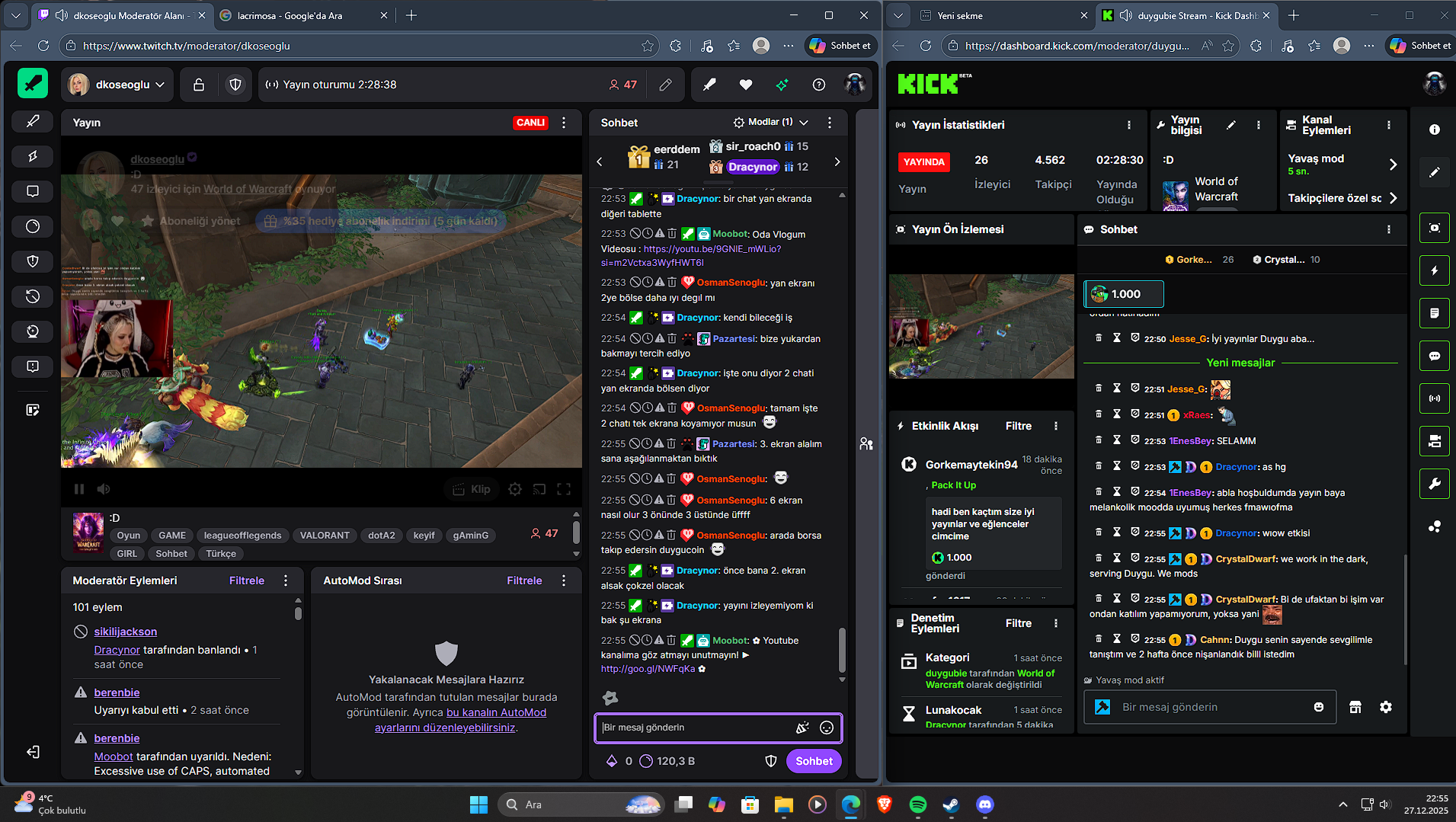
Task: Open the Twitch player settings gear
Action: [515, 489]
